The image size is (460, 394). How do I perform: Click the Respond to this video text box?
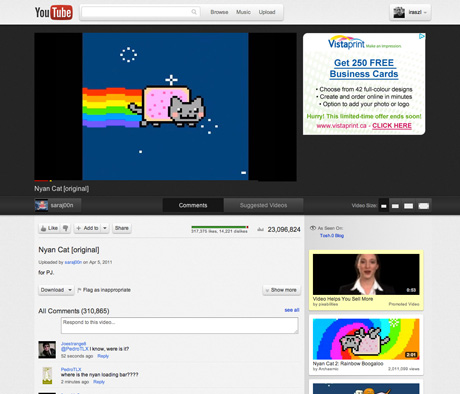[180, 325]
